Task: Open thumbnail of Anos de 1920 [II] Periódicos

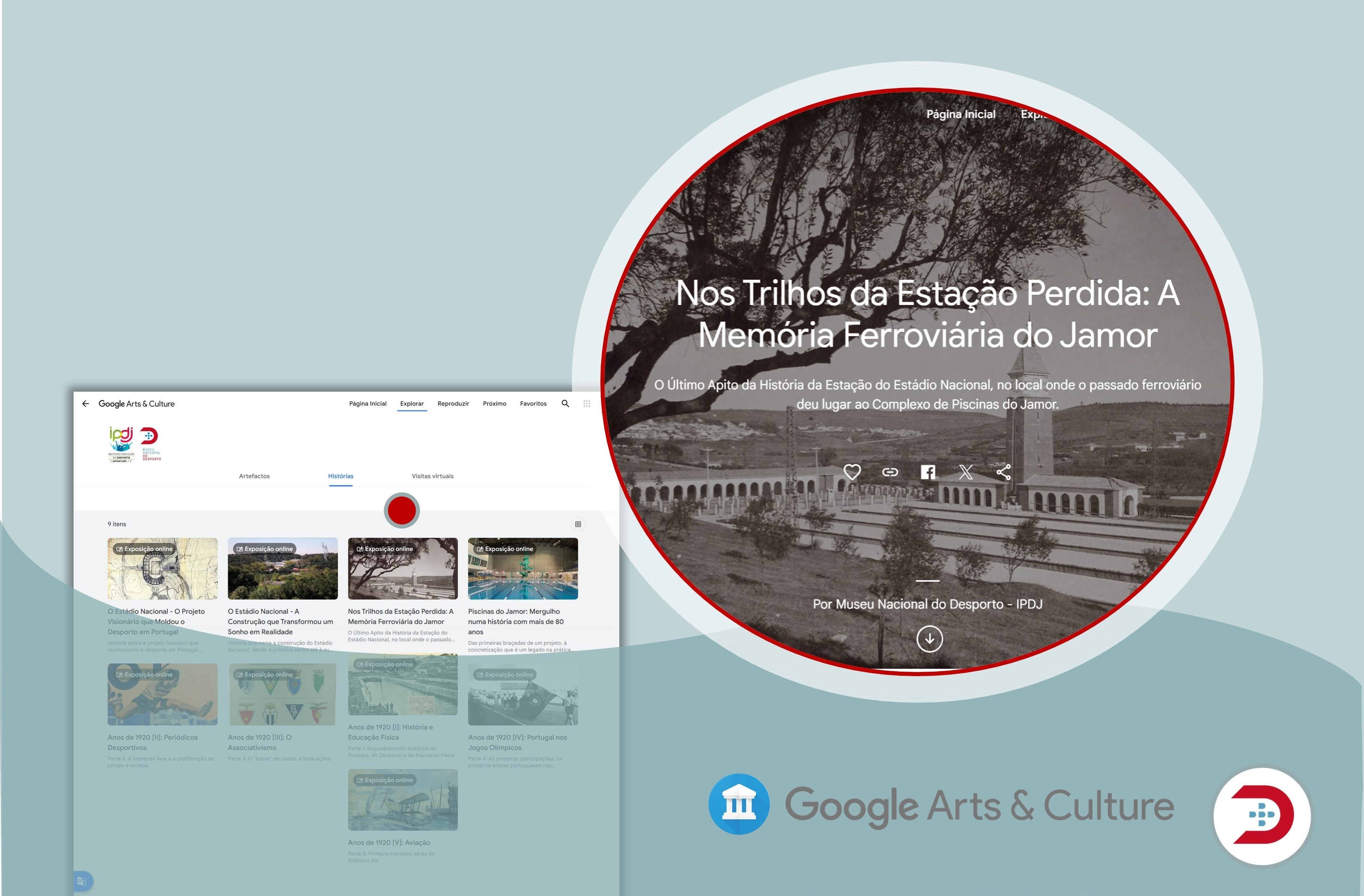Action: point(163,694)
